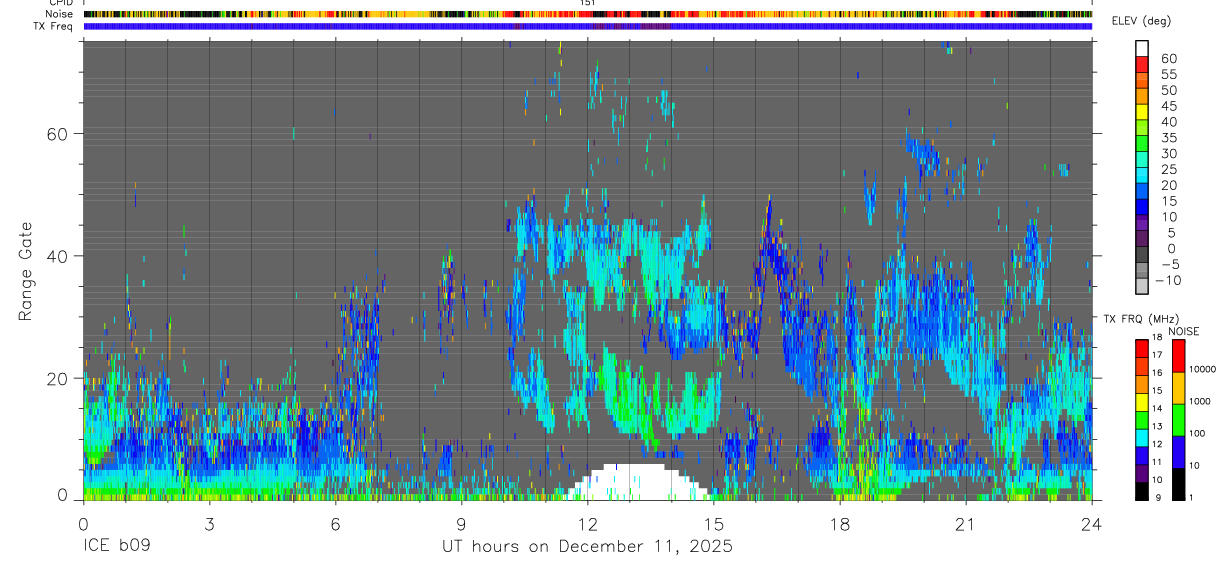The image size is (1228, 567).
Task: Select blue elevation swatch between 15 and 10
Action: 1142,205
